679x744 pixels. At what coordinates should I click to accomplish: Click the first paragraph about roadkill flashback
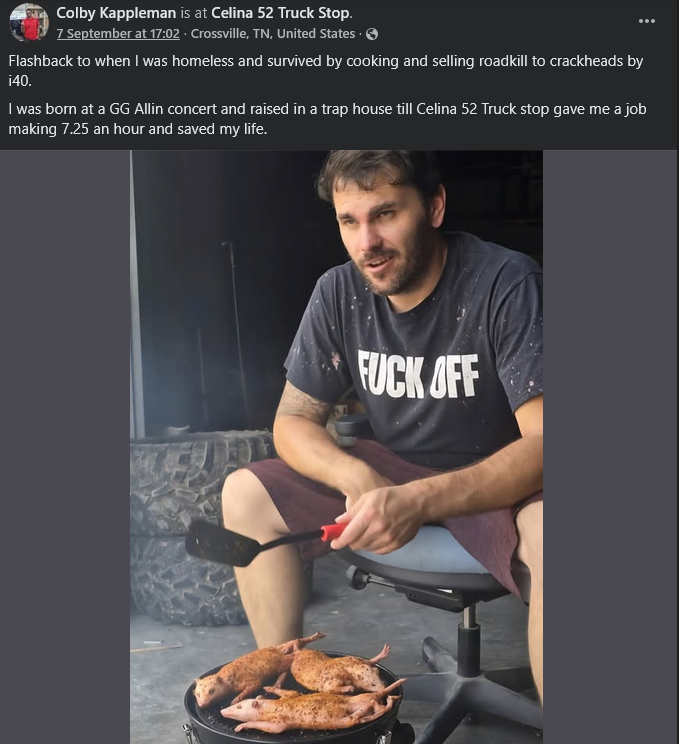click(x=326, y=71)
